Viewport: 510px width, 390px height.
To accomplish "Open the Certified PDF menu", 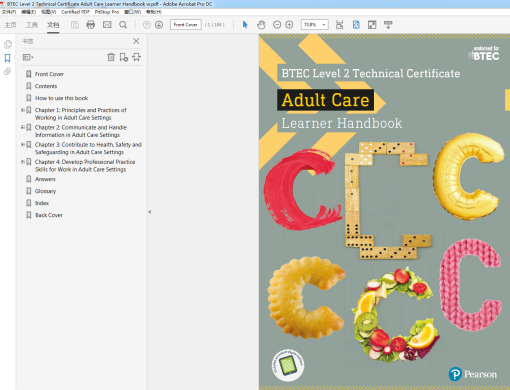I will click(x=75, y=12).
